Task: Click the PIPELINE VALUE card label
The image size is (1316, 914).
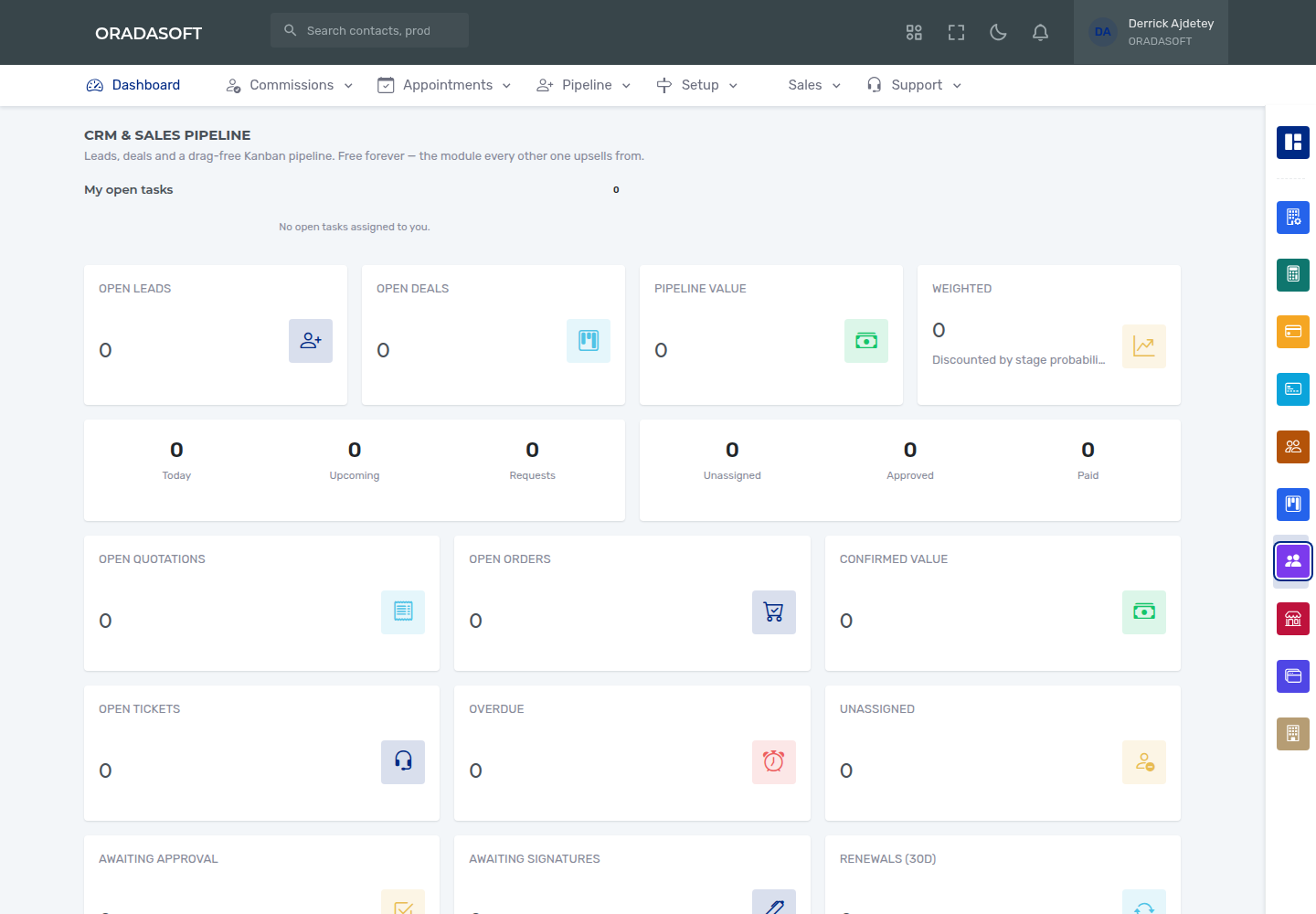Action: pos(700,289)
